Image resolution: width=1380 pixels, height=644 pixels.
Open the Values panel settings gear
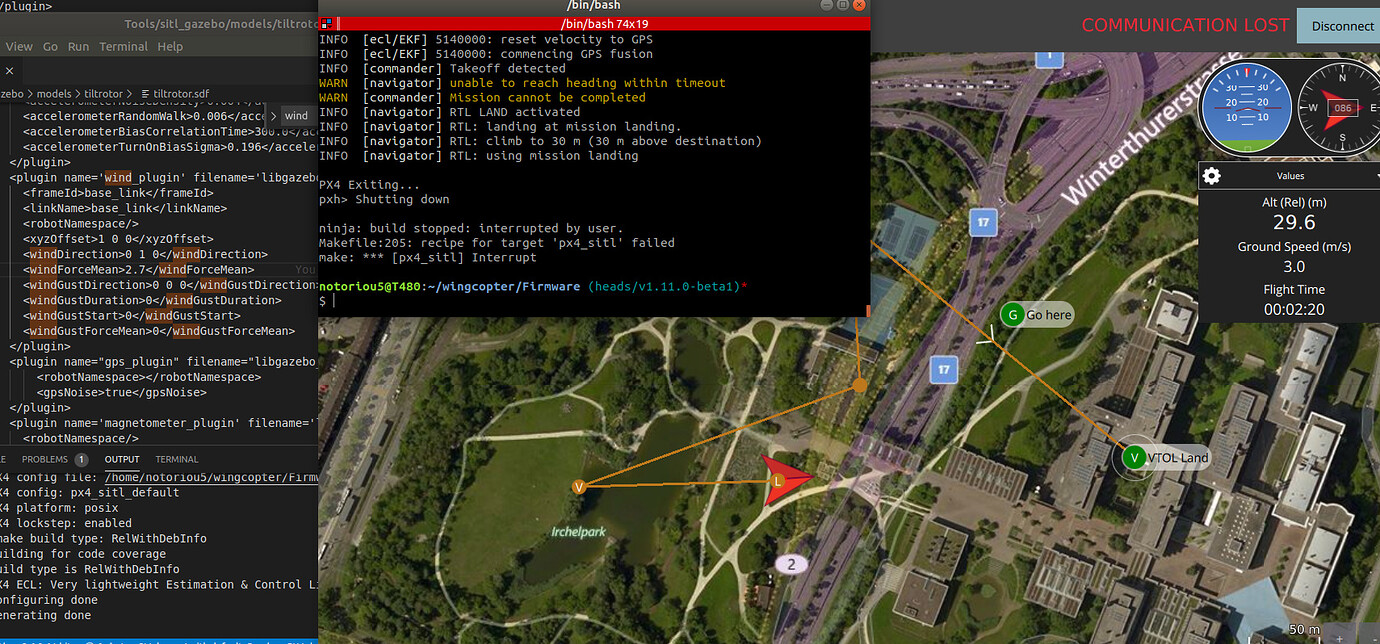1212,175
